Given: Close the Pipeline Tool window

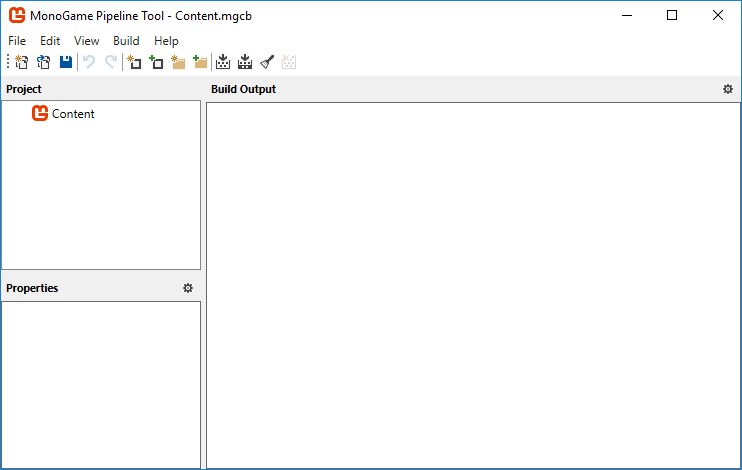Looking at the screenshot, I should (717, 15).
